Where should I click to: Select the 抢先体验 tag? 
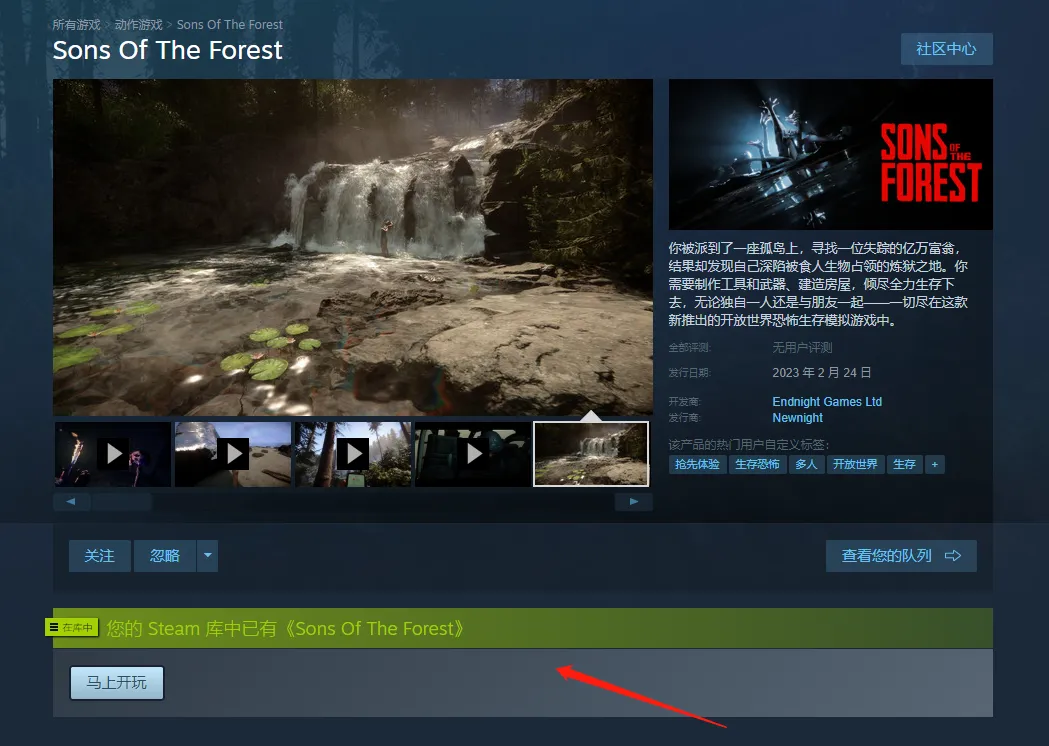coord(697,464)
